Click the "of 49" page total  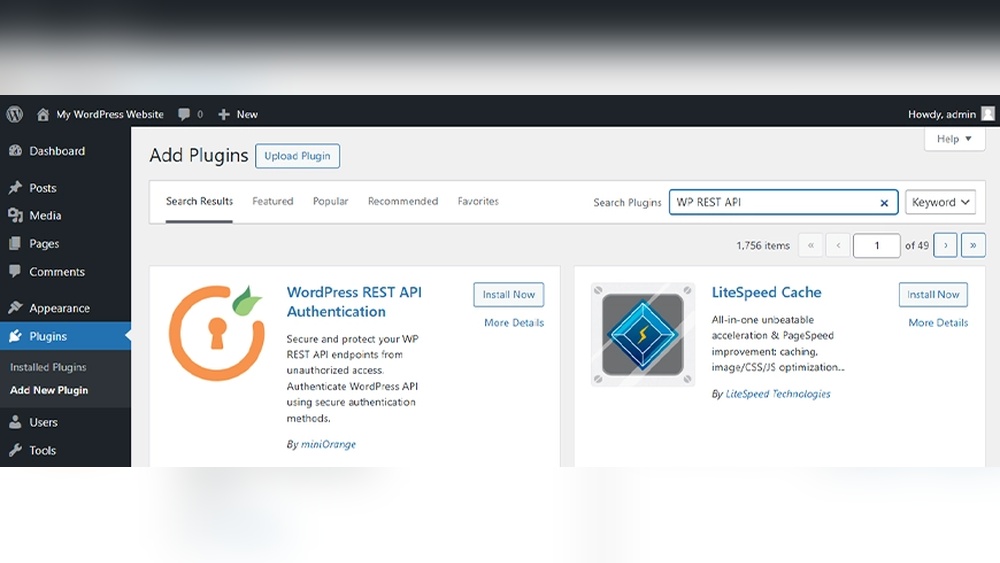[x=916, y=245]
